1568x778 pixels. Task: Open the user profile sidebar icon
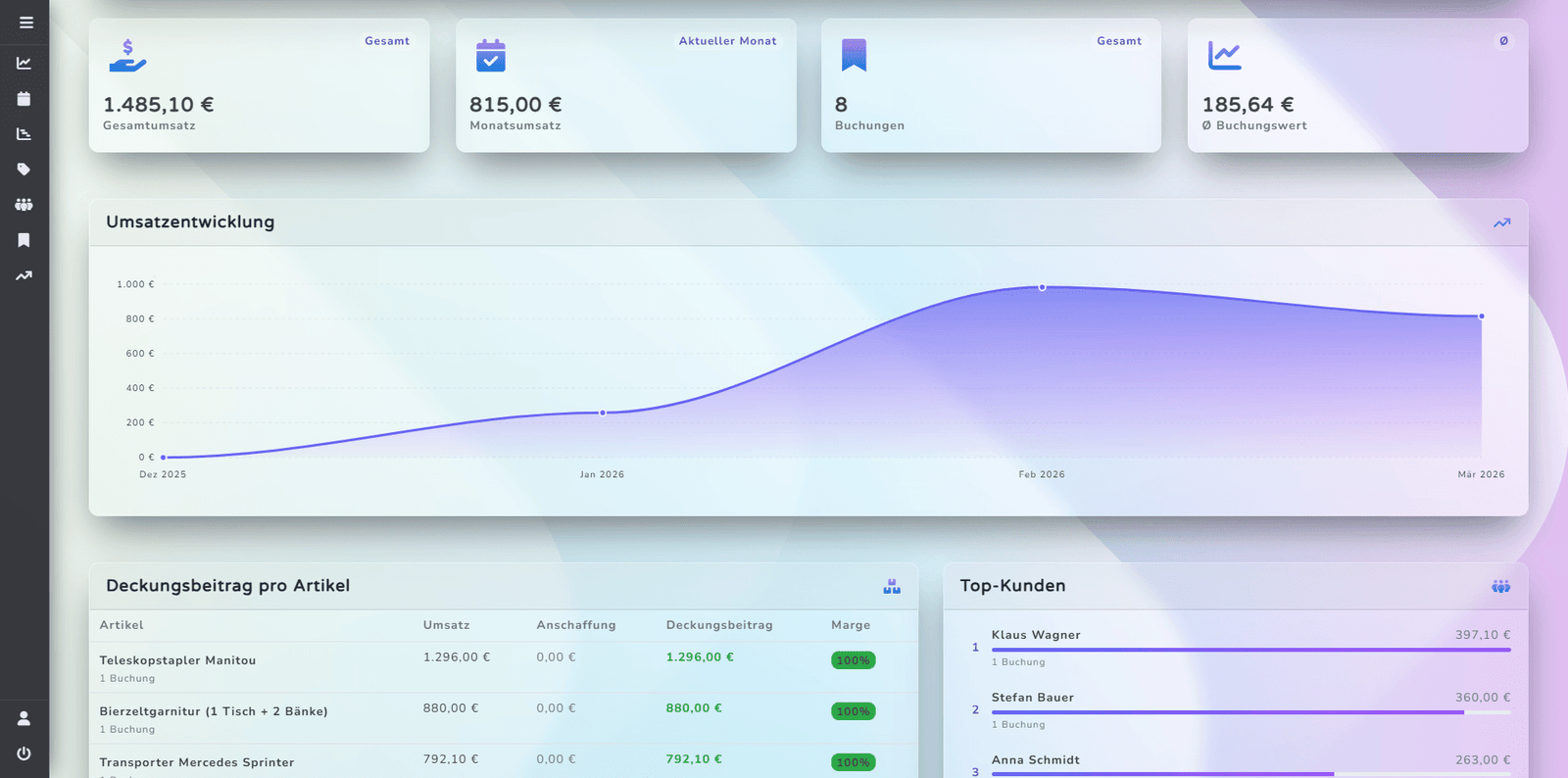pos(24,718)
